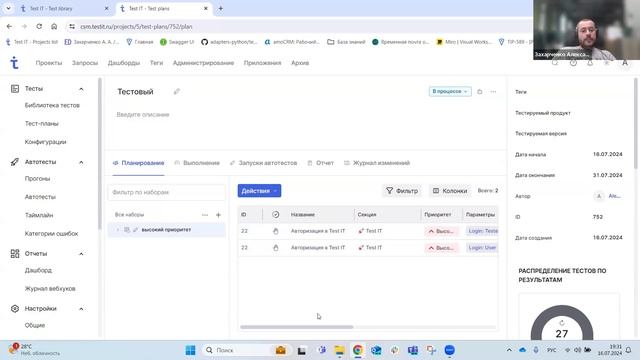The image size is (640, 360).
Task: Open the GitHub adapters-python bookmark
Action: [x=230, y=42]
